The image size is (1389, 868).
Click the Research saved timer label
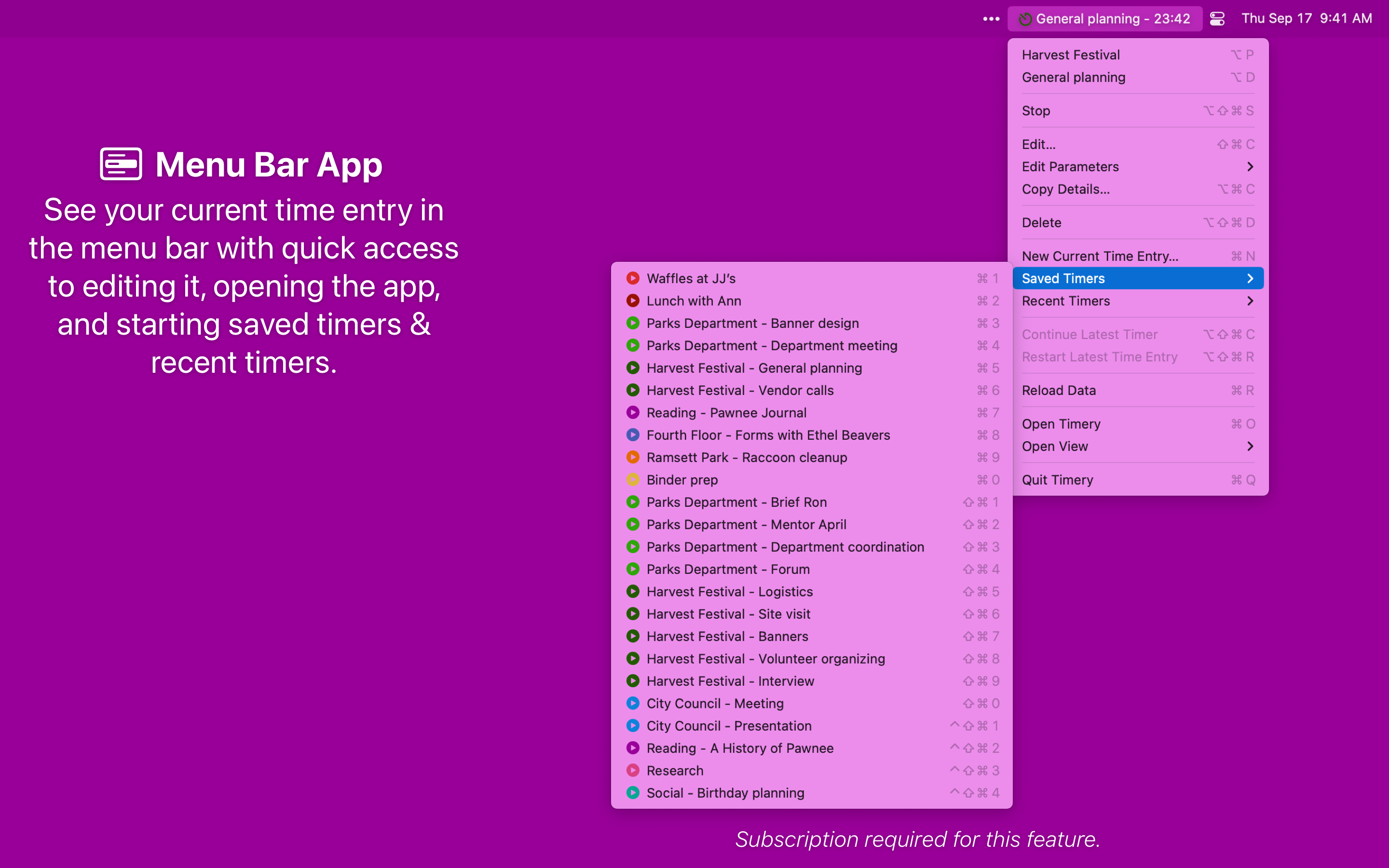[x=674, y=771]
